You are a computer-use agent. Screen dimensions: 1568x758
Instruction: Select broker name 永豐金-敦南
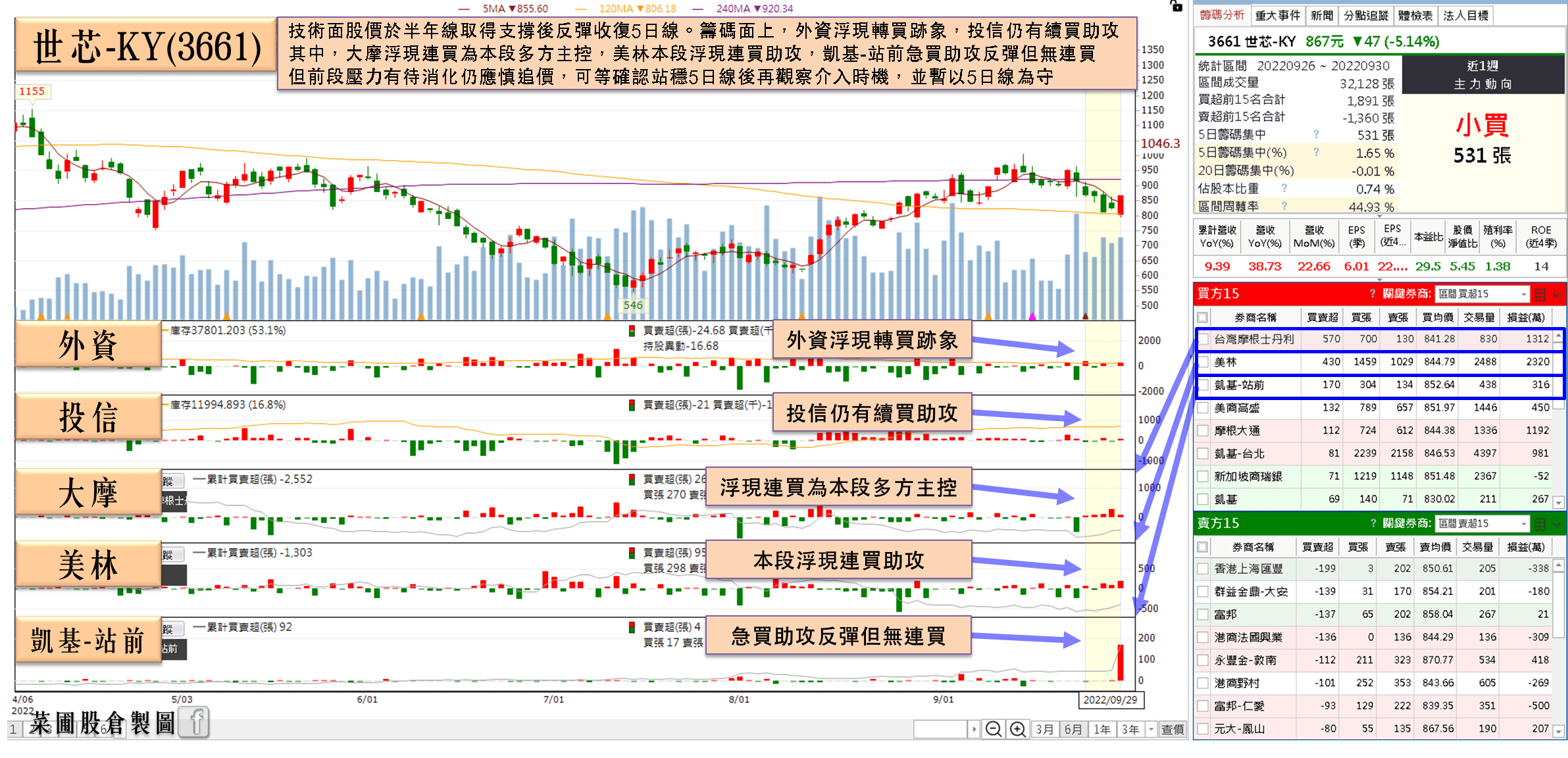(1245, 660)
